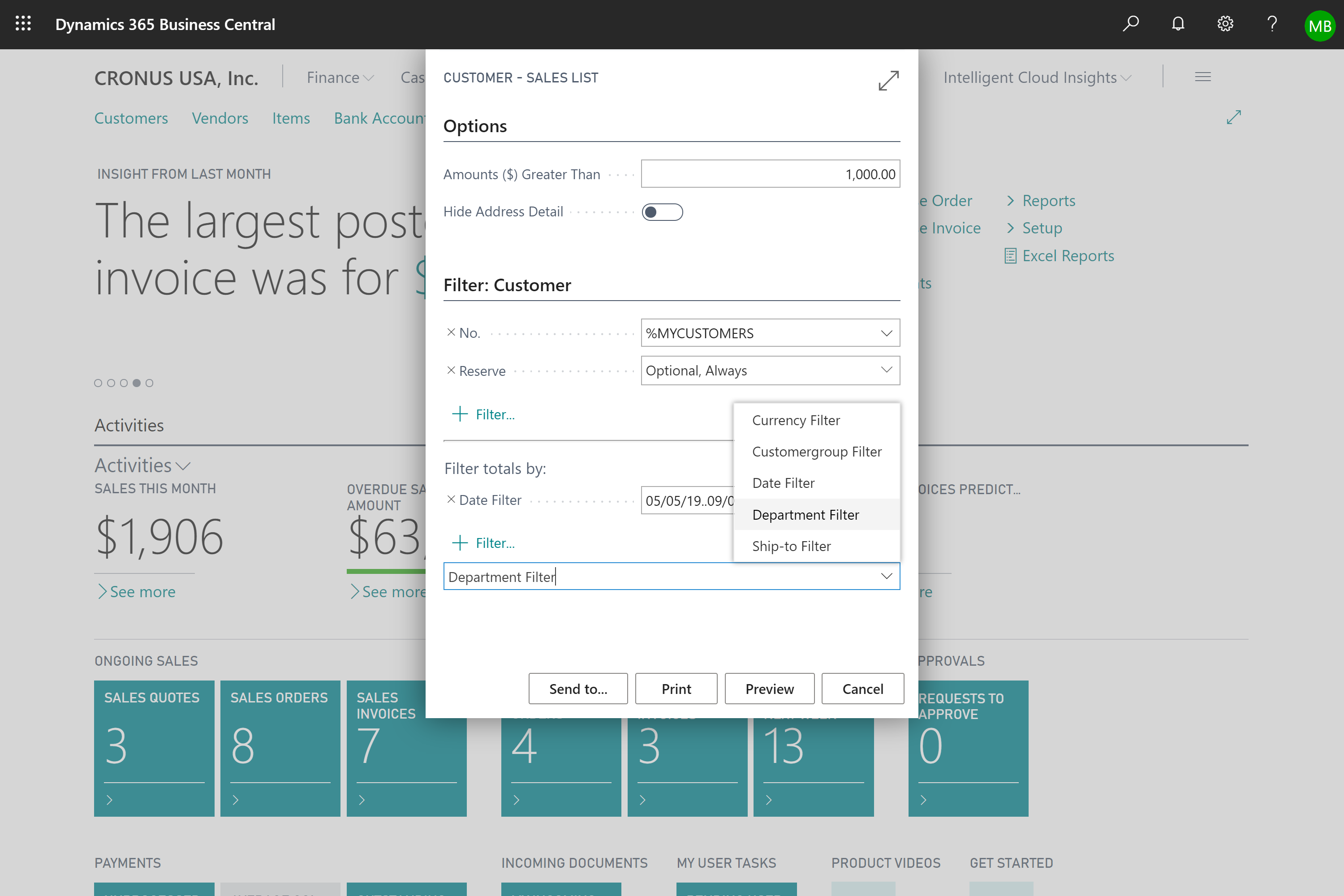Click the search icon in the top navigation
This screenshot has width=1344, height=896.
pyautogui.click(x=1131, y=24)
